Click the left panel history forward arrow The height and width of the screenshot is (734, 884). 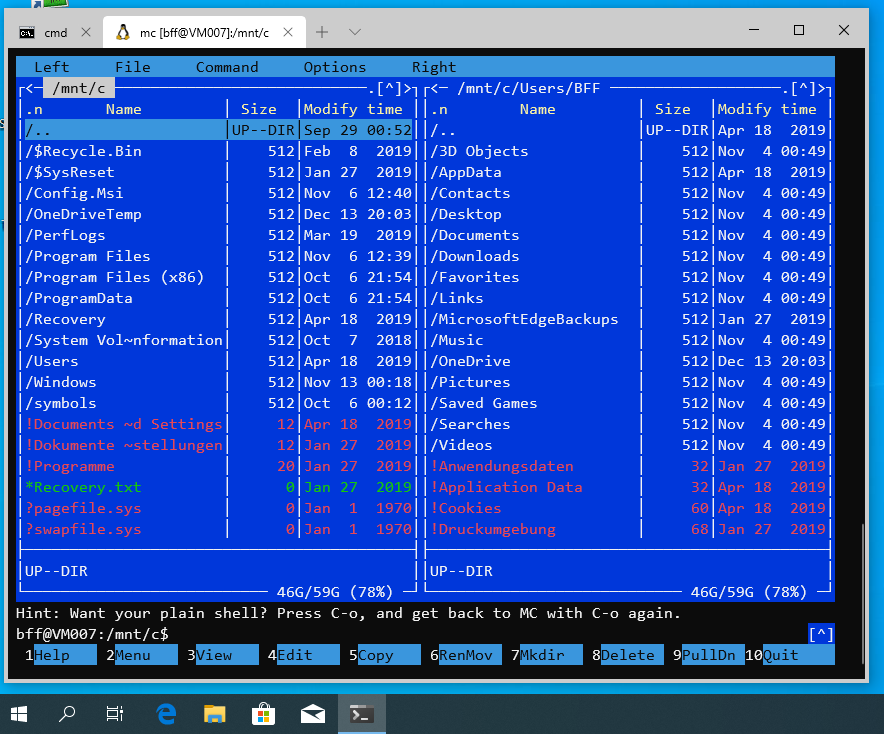tap(408, 89)
